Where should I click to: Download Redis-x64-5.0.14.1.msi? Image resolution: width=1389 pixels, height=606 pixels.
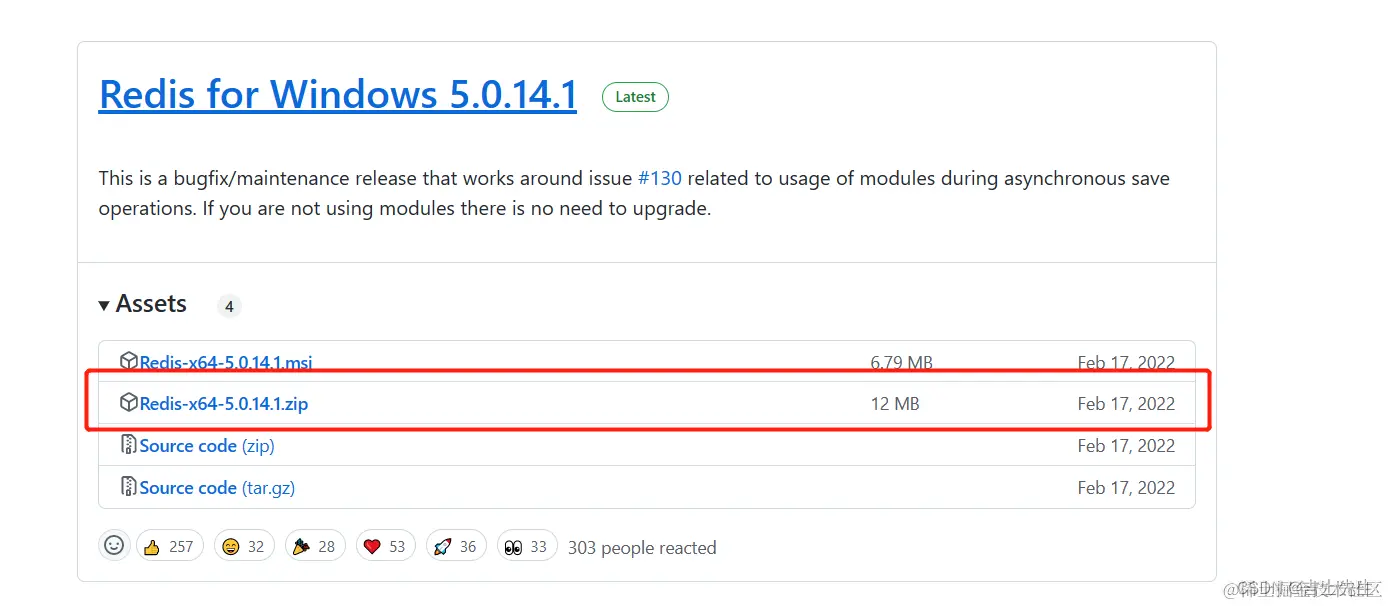pyautogui.click(x=226, y=363)
